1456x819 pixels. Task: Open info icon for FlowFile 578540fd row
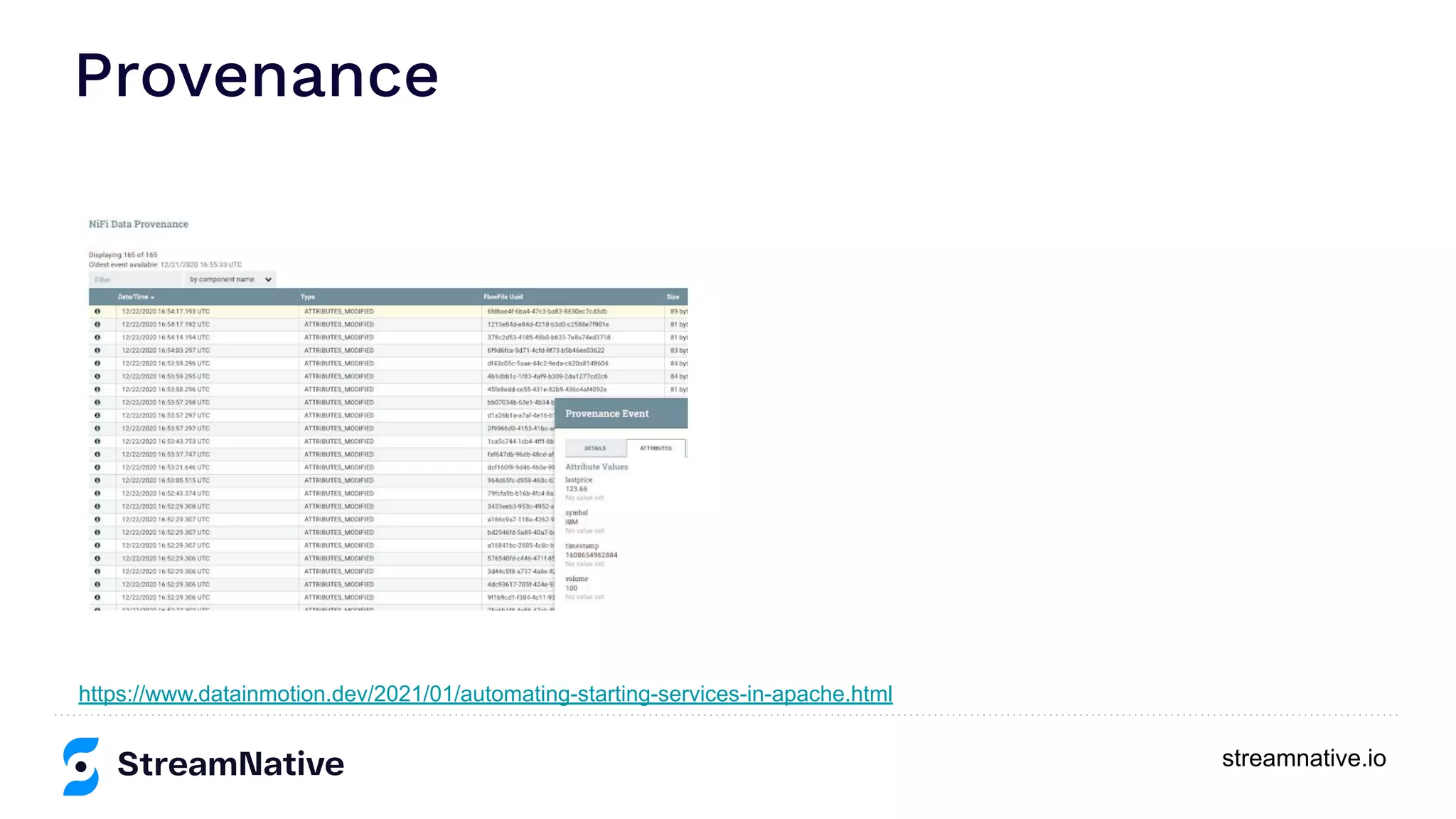pyautogui.click(x=97, y=558)
